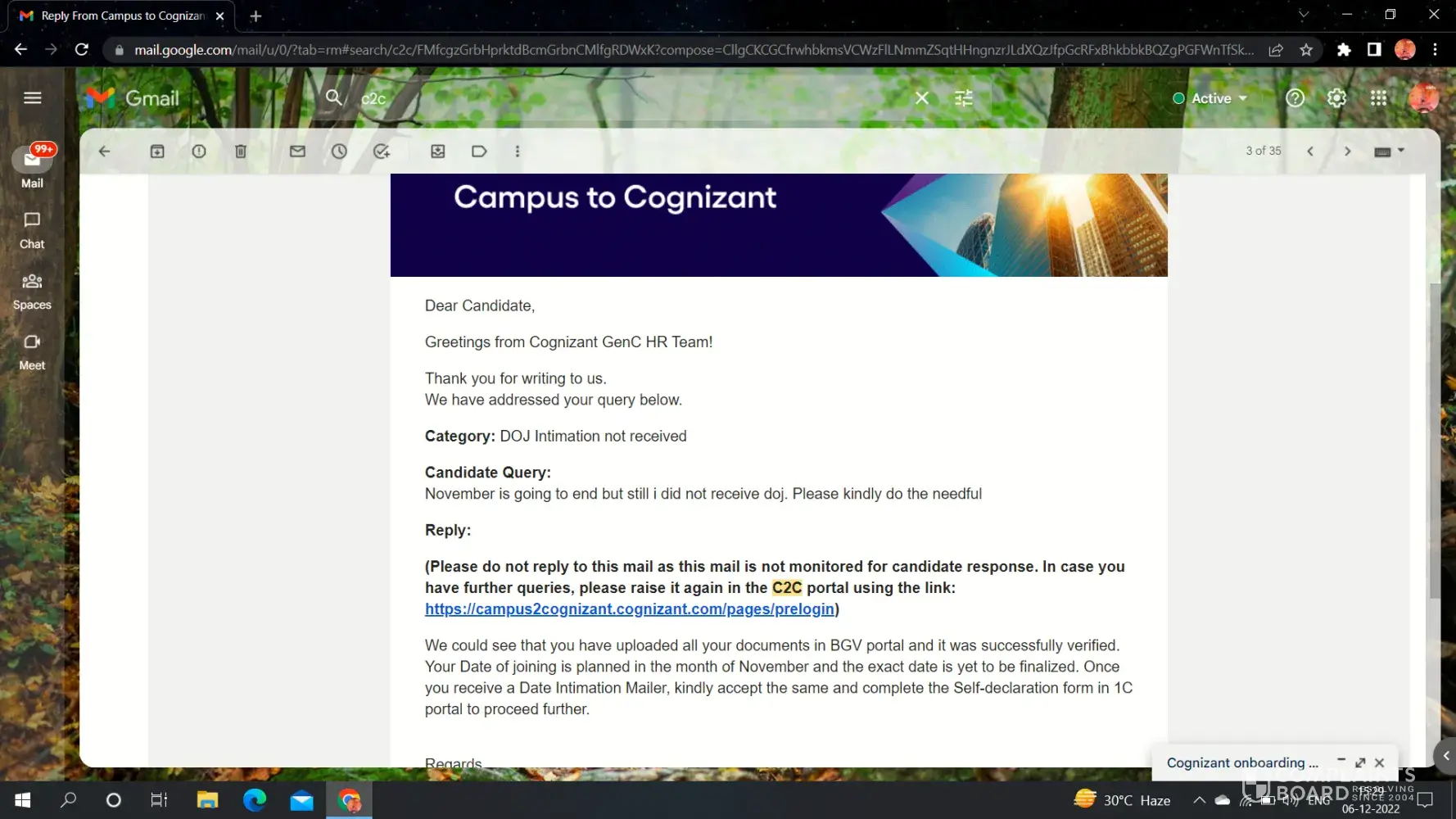Mark this email as unread
Image resolution: width=1456 pixels, height=819 pixels.
297,152
